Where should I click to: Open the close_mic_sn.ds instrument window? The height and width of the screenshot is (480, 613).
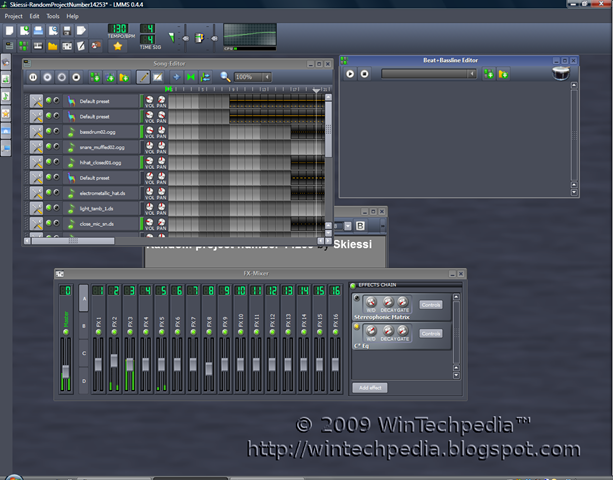point(100,224)
